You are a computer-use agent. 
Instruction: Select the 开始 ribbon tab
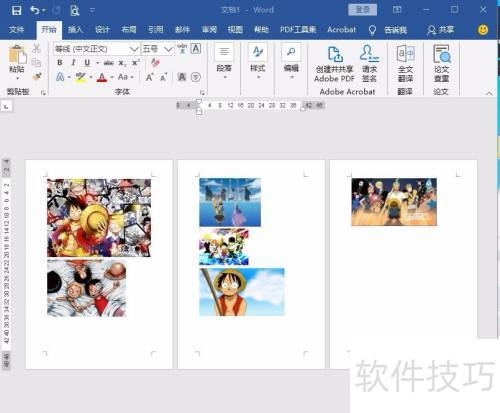click(x=49, y=30)
